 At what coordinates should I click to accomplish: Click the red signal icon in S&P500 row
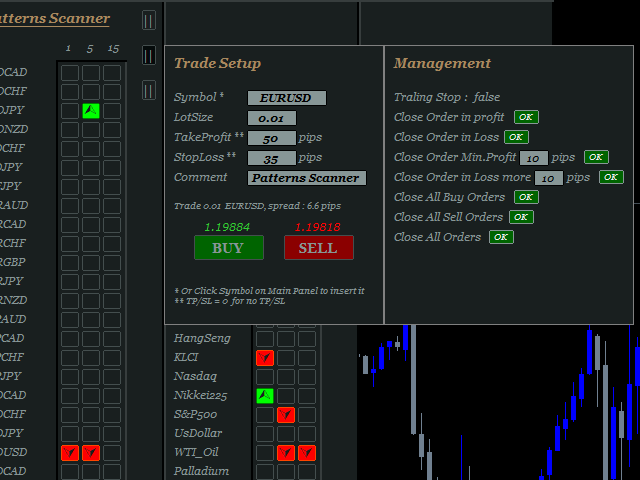click(286, 415)
